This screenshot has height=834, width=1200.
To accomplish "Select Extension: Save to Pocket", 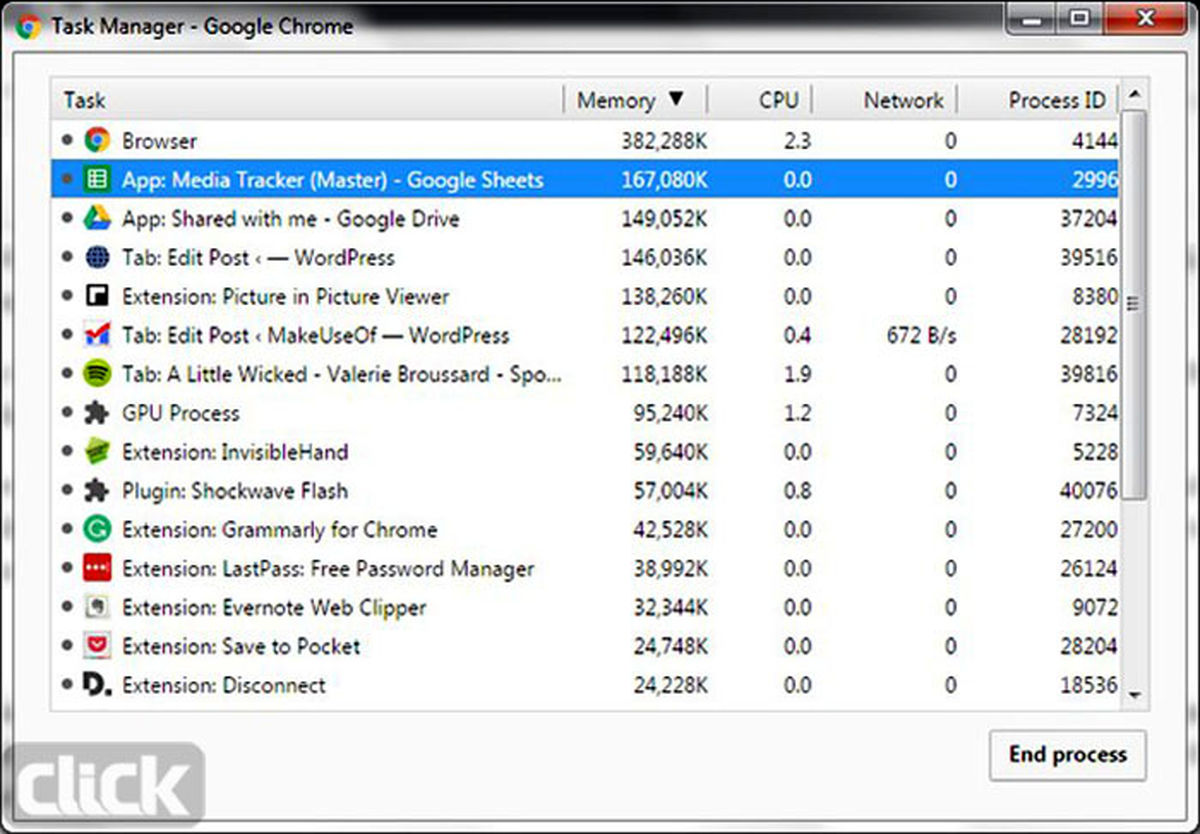I will coord(585,646).
